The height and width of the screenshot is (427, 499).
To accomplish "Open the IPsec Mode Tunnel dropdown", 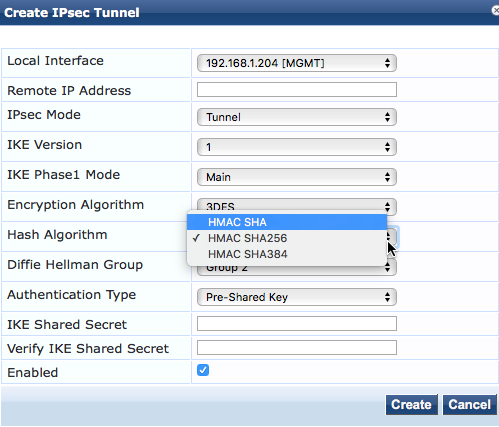I will [297, 117].
